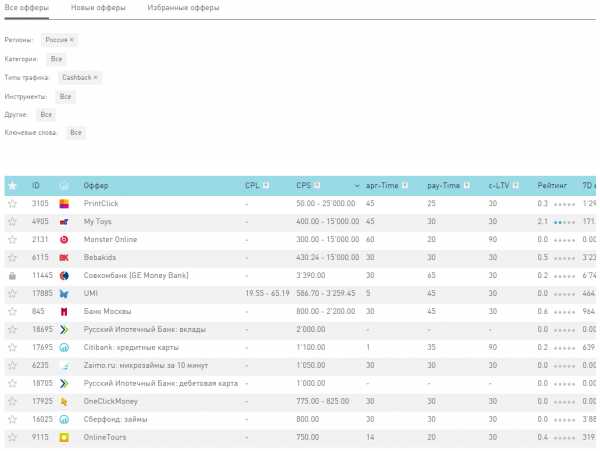Viewport: 600px width, 451px height.
Task: Favorite the OneClickMoney offer star
Action: click(x=12, y=401)
